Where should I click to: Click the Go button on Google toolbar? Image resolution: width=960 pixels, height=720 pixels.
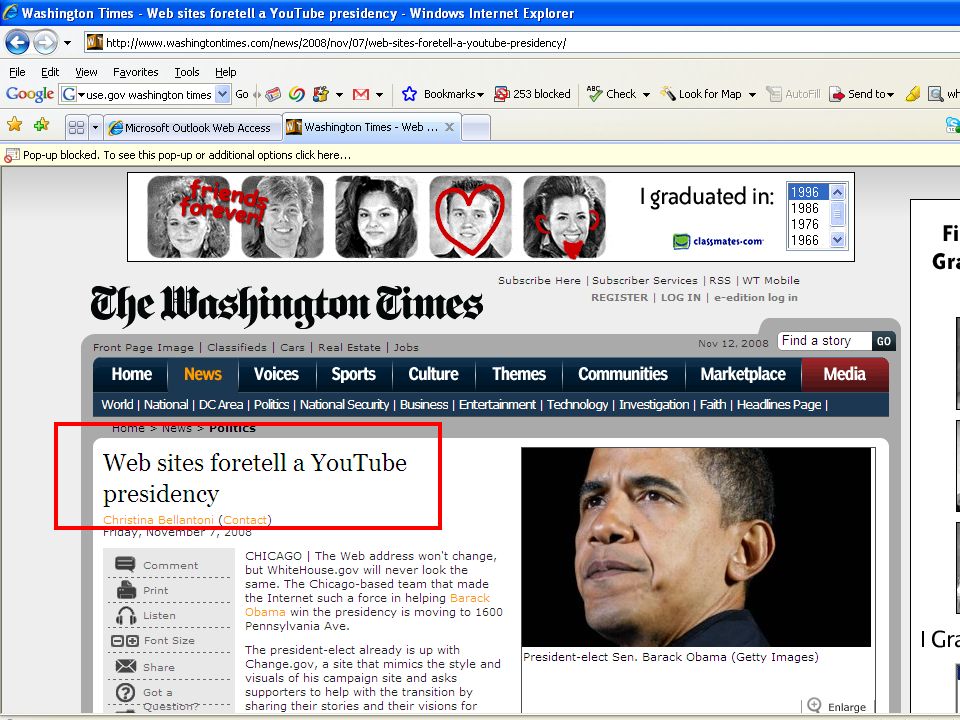tap(242, 94)
